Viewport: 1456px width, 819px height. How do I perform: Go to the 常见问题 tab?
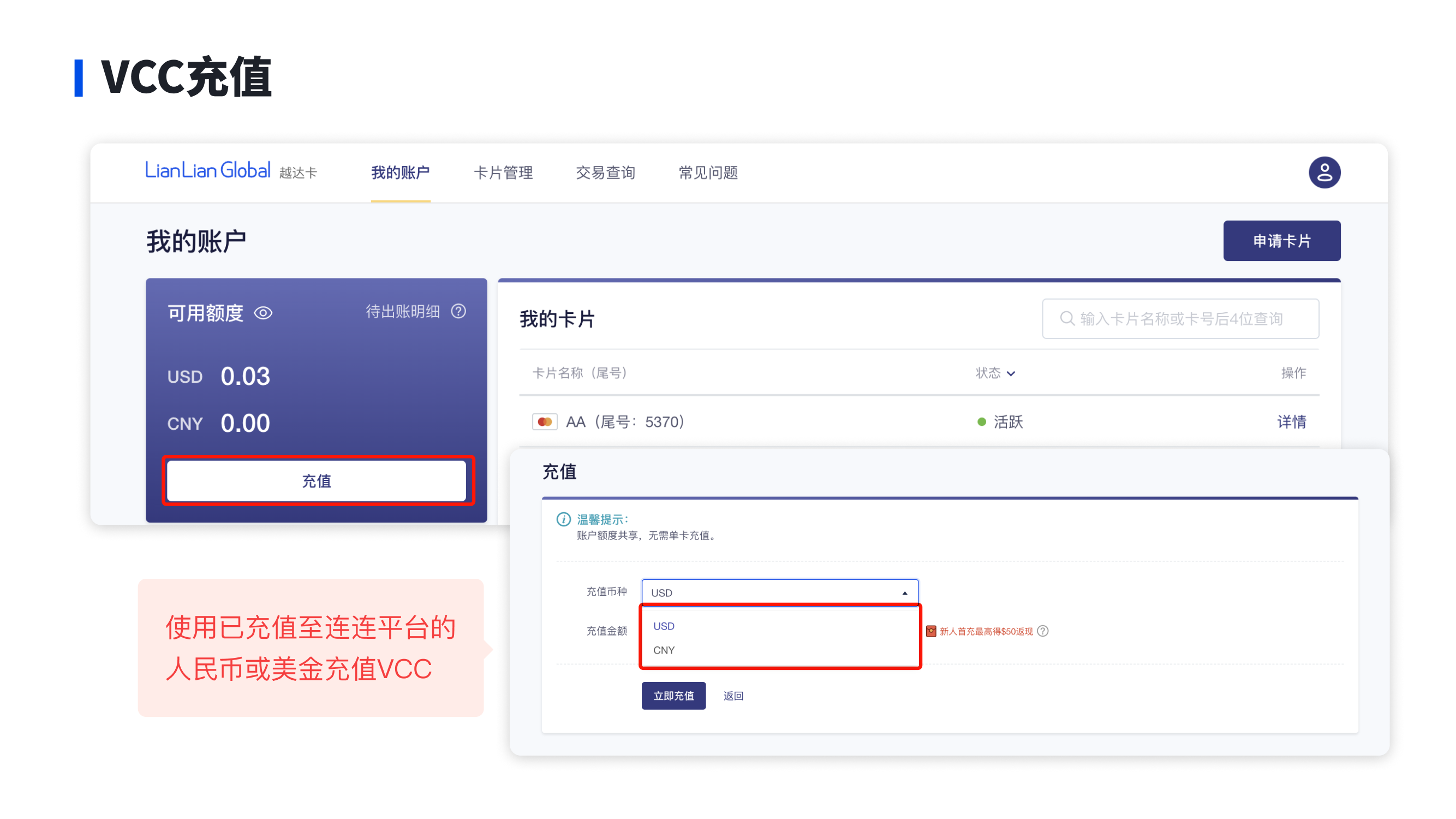pyautogui.click(x=708, y=173)
